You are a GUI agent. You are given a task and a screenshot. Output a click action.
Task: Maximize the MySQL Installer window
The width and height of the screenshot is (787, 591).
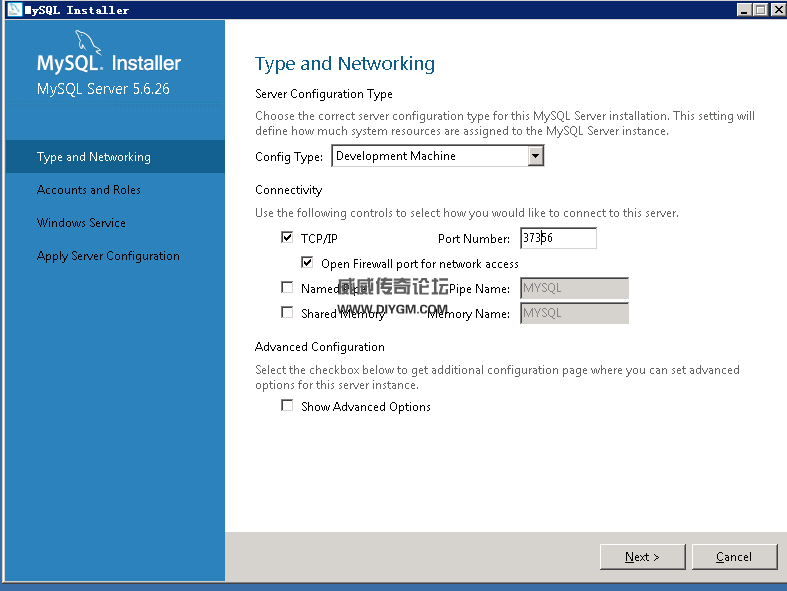tap(761, 10)
